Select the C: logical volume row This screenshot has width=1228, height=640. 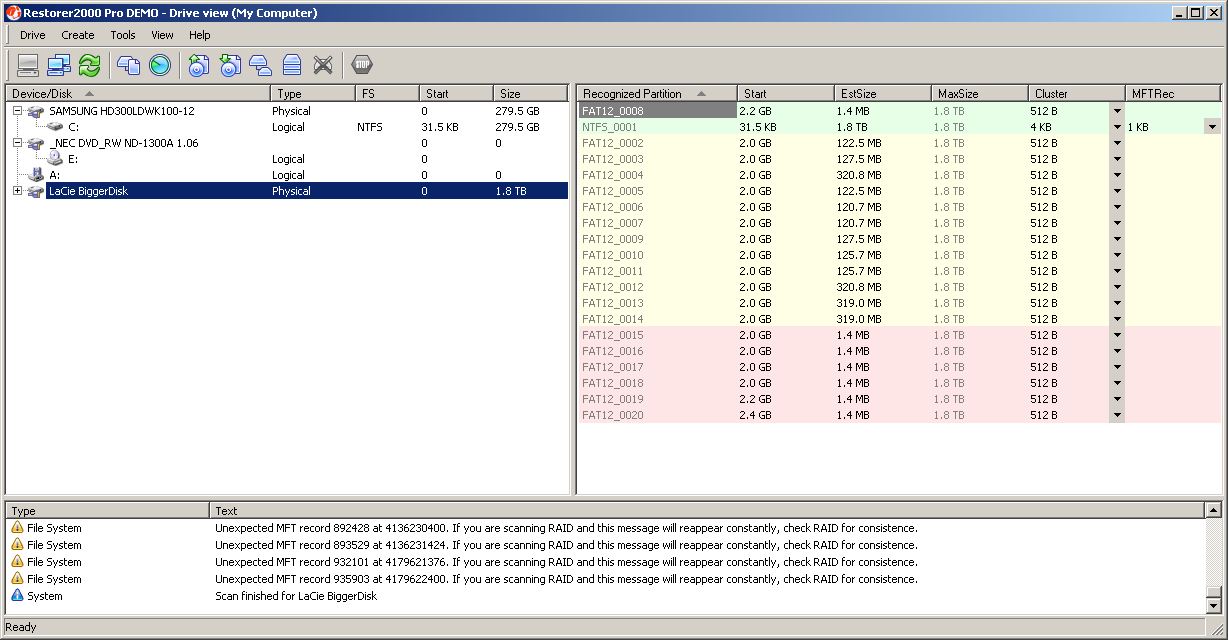pos(287,127)
